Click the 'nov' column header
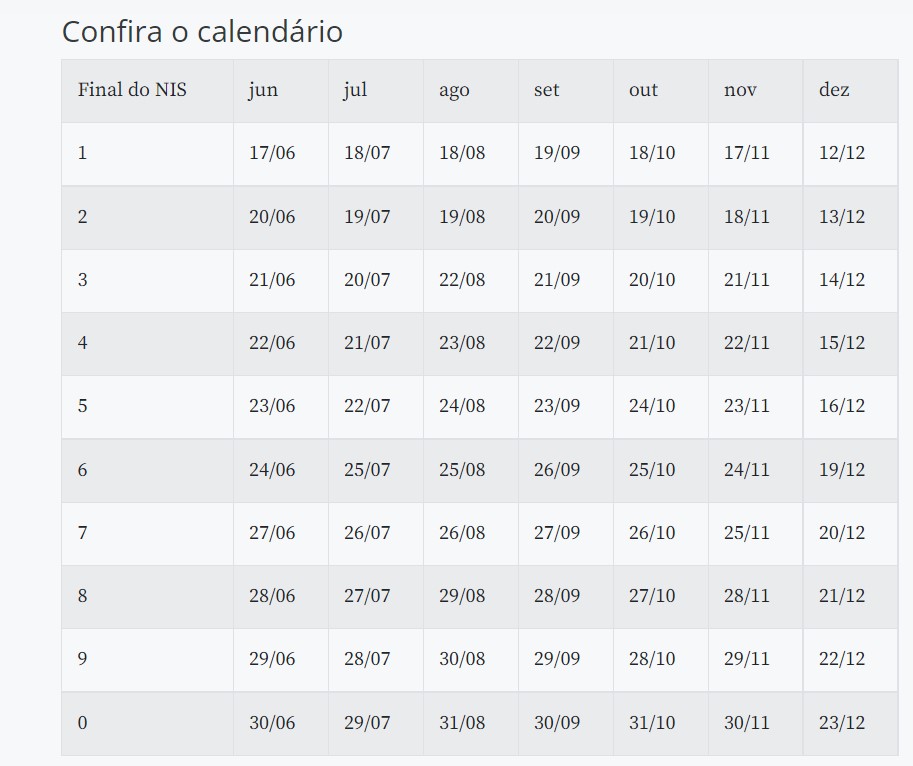This screenshot has width=913, height=766. [x=740, y=90]
